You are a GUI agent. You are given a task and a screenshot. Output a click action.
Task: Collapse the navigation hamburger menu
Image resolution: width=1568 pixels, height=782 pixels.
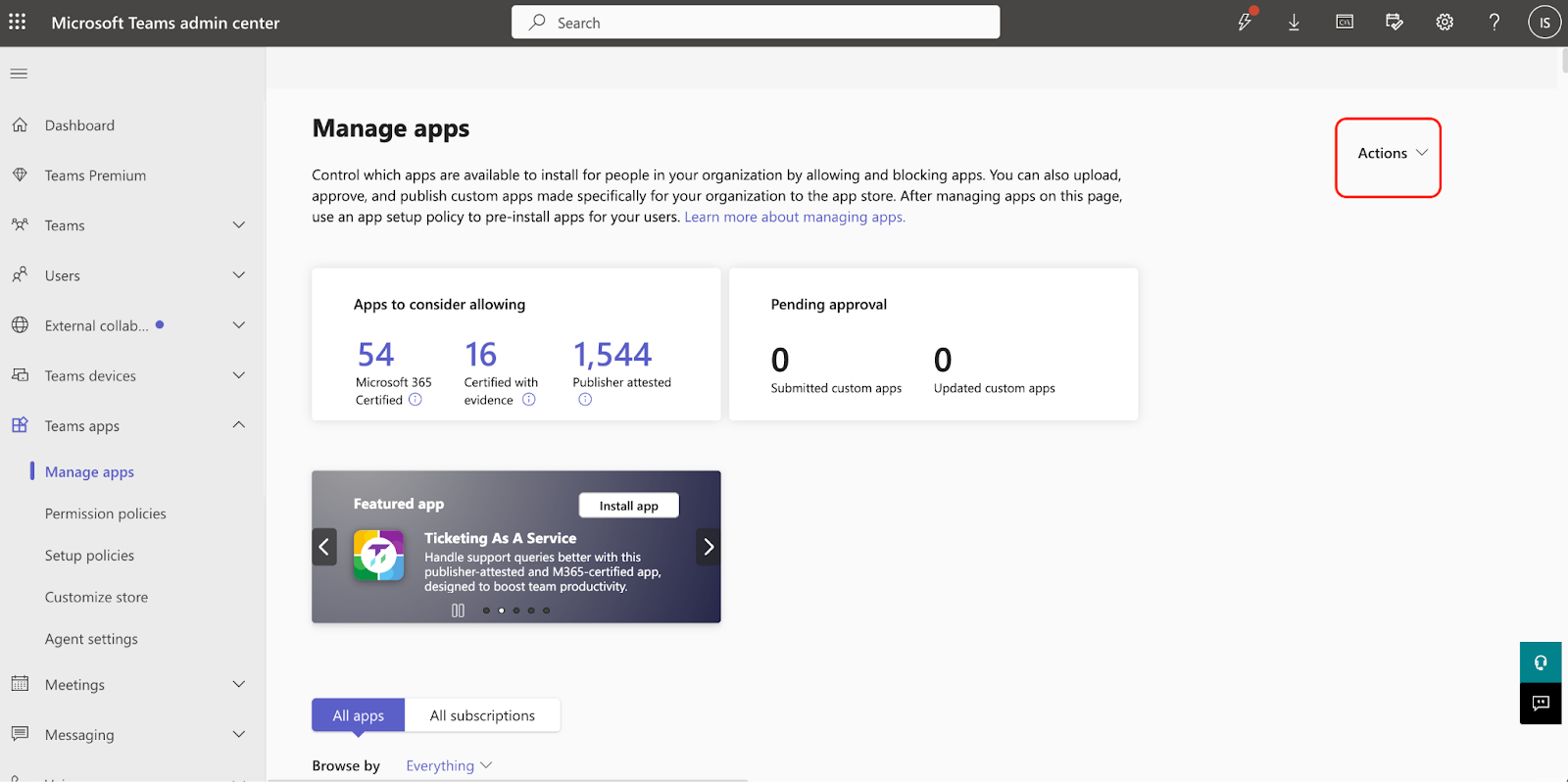(x=19, y=73)
